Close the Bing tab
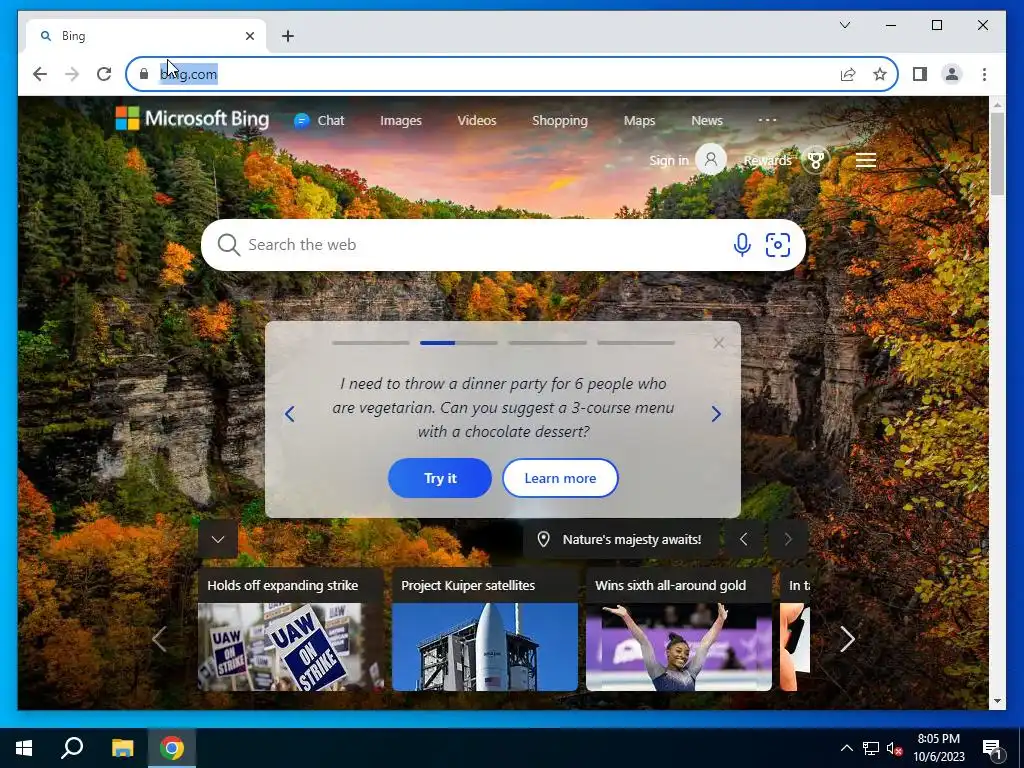1024x768 pixels. [x=249, y=36]
